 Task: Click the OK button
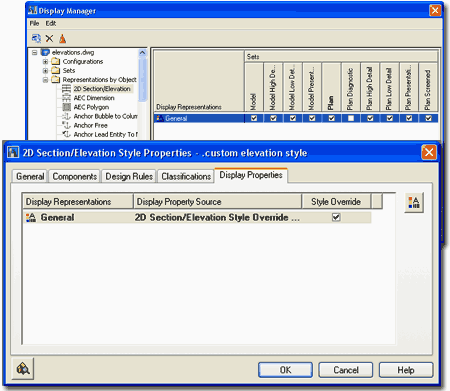tap(285, 370)
